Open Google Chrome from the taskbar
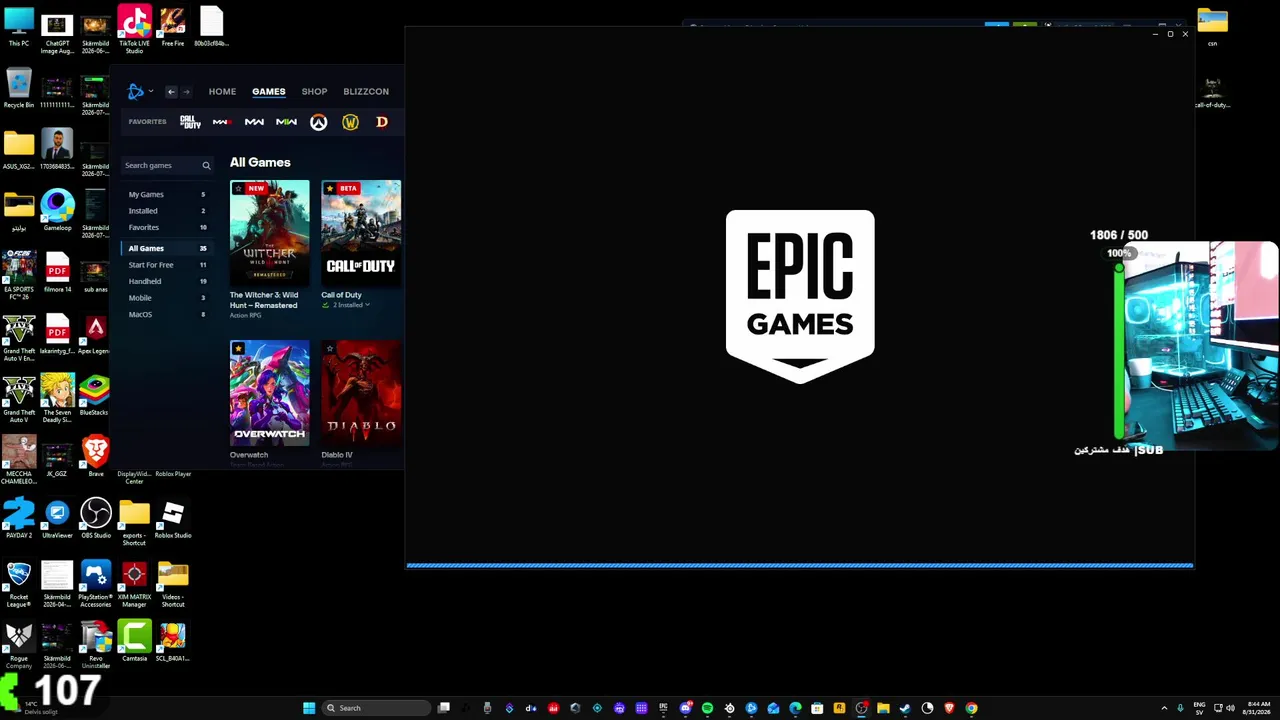 971,708
